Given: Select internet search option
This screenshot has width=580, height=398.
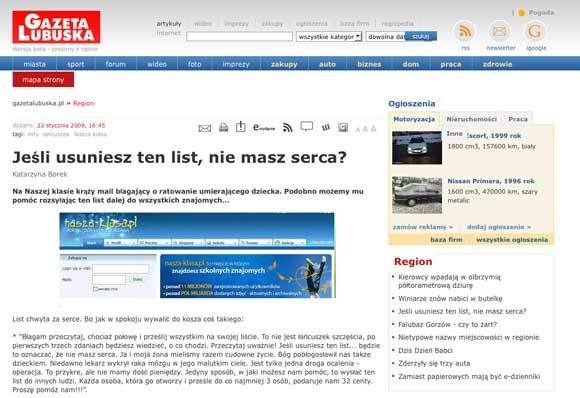Looking at the screenshot, I should (168, 33).
